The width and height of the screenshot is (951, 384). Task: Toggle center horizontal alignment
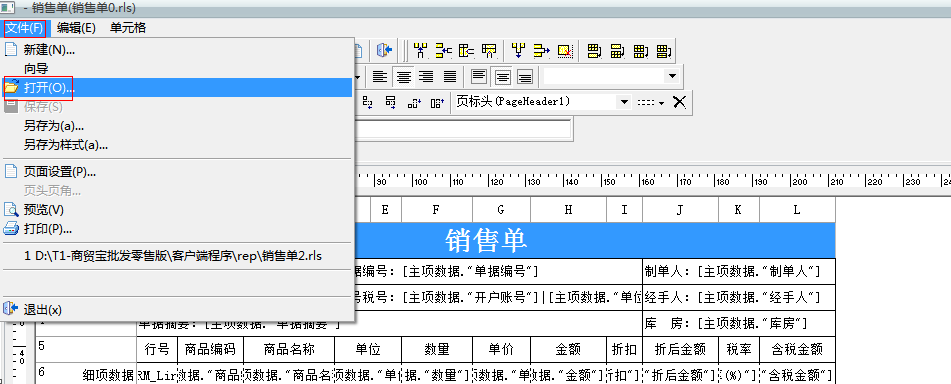point(403,76)
